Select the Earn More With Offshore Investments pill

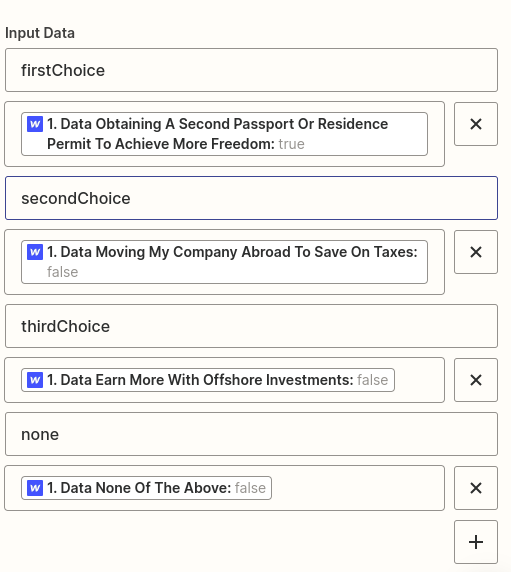[x=208, y=380]
